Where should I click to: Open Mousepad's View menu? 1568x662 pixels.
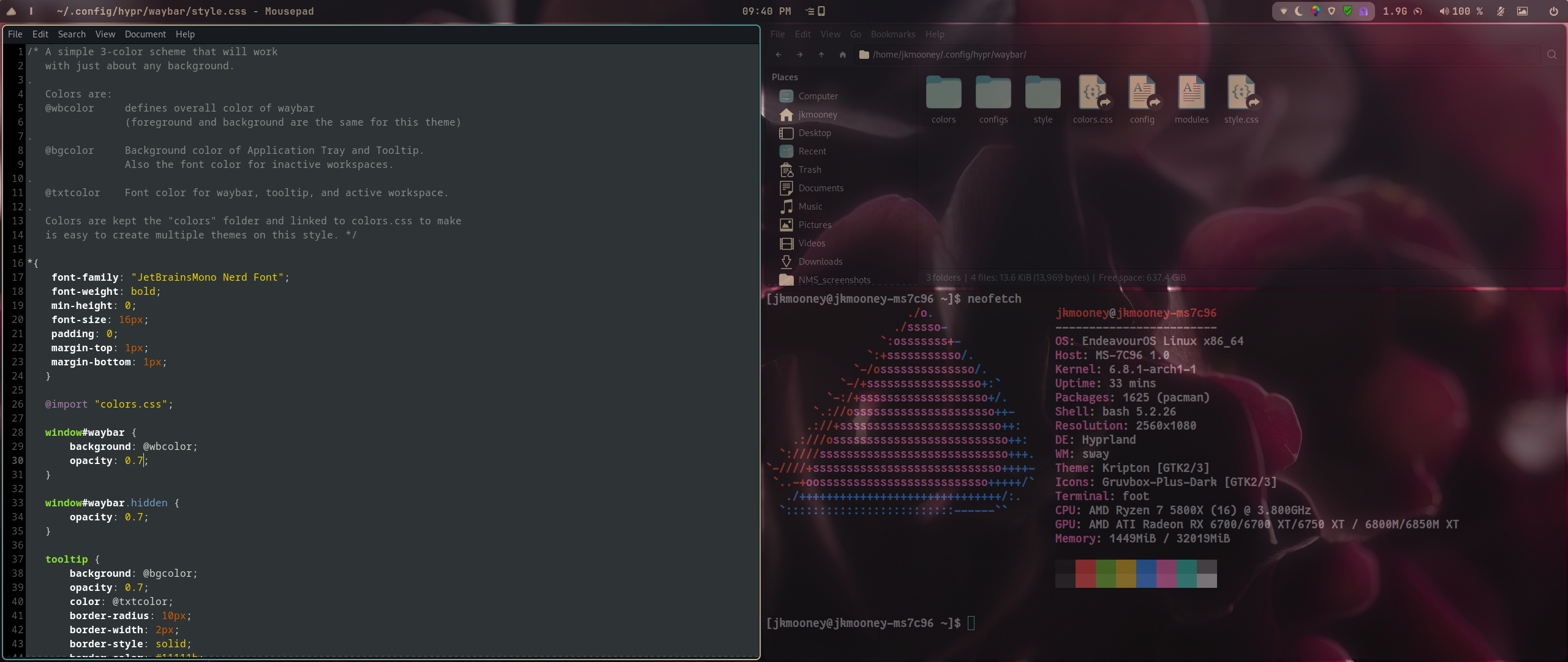105,34
